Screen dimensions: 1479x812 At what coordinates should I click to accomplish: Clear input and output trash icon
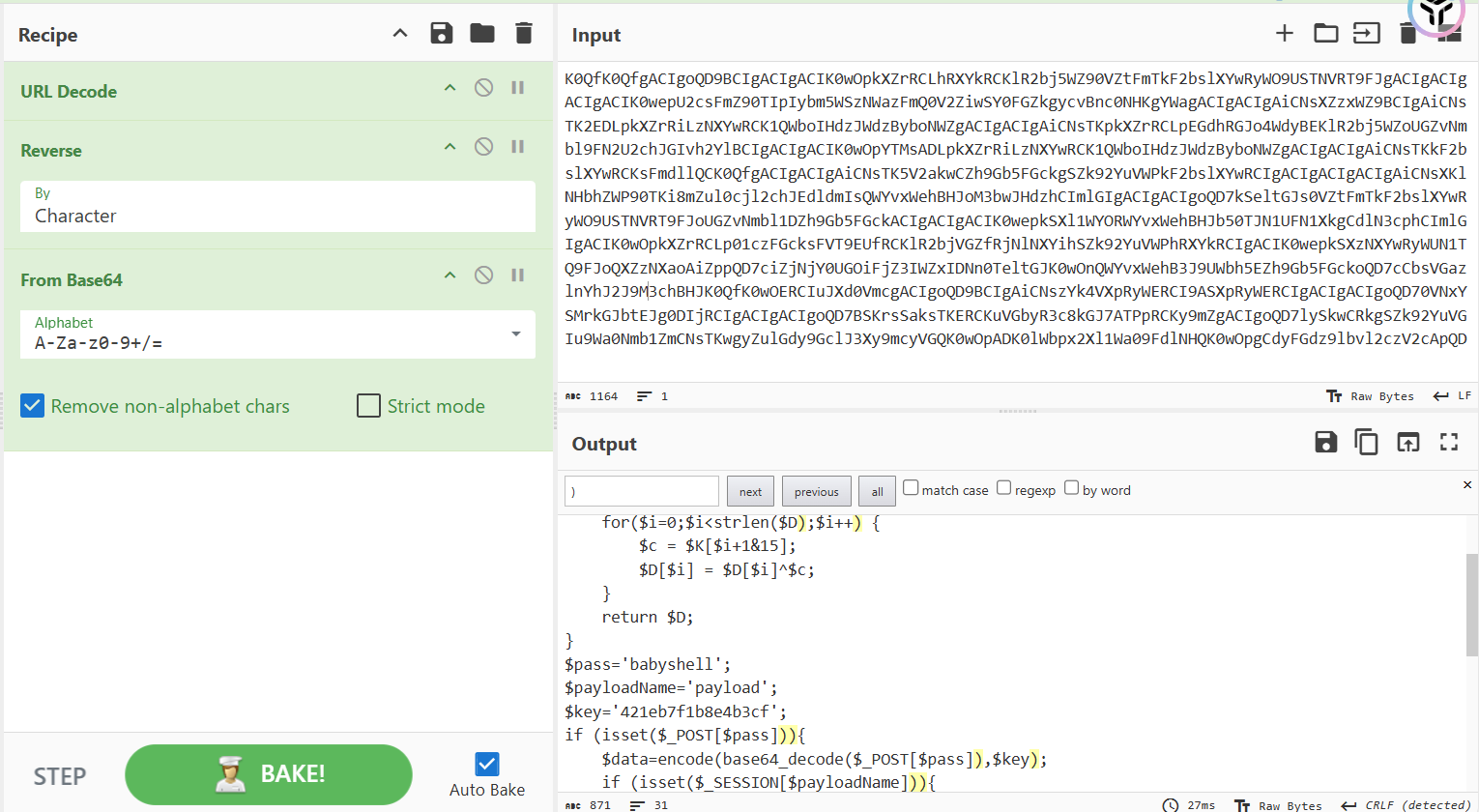tap(1408, 34)
